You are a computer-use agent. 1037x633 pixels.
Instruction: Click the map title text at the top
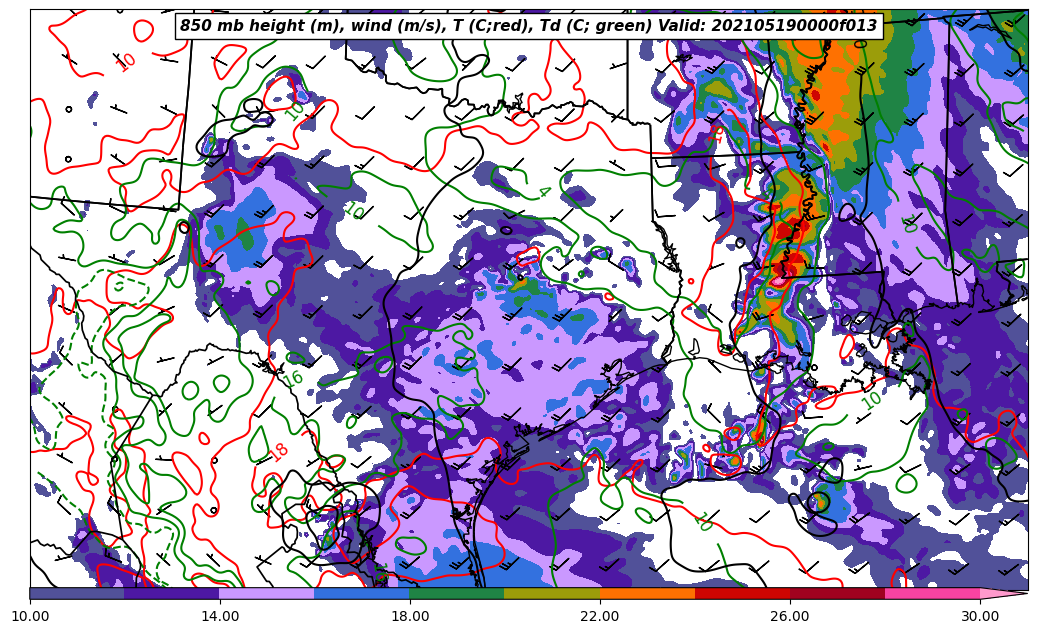[x=528, y=26]
